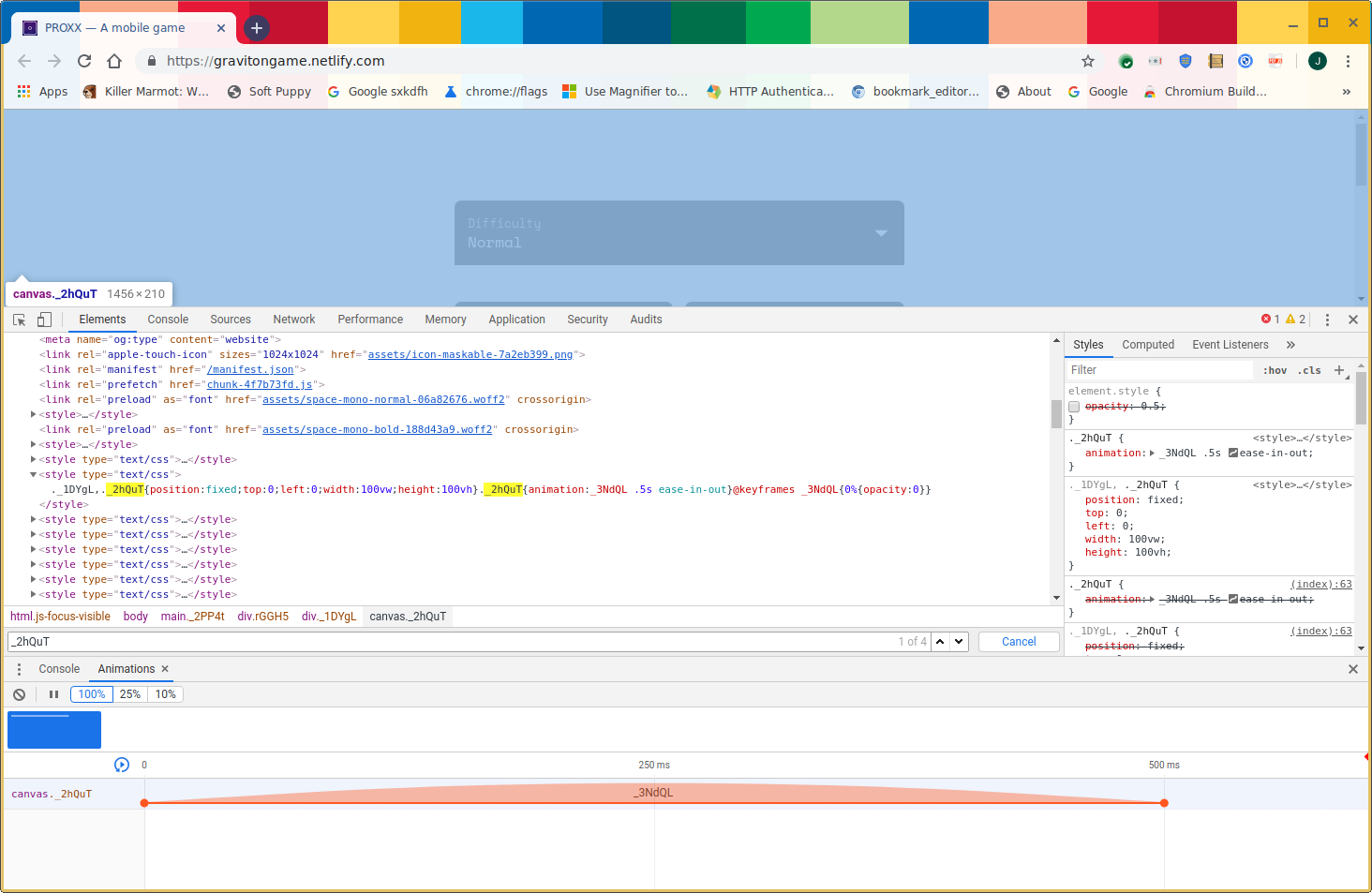Click Cancel in the DOM search bar
Screen dimensions: 1372x893
[1019, 641]
